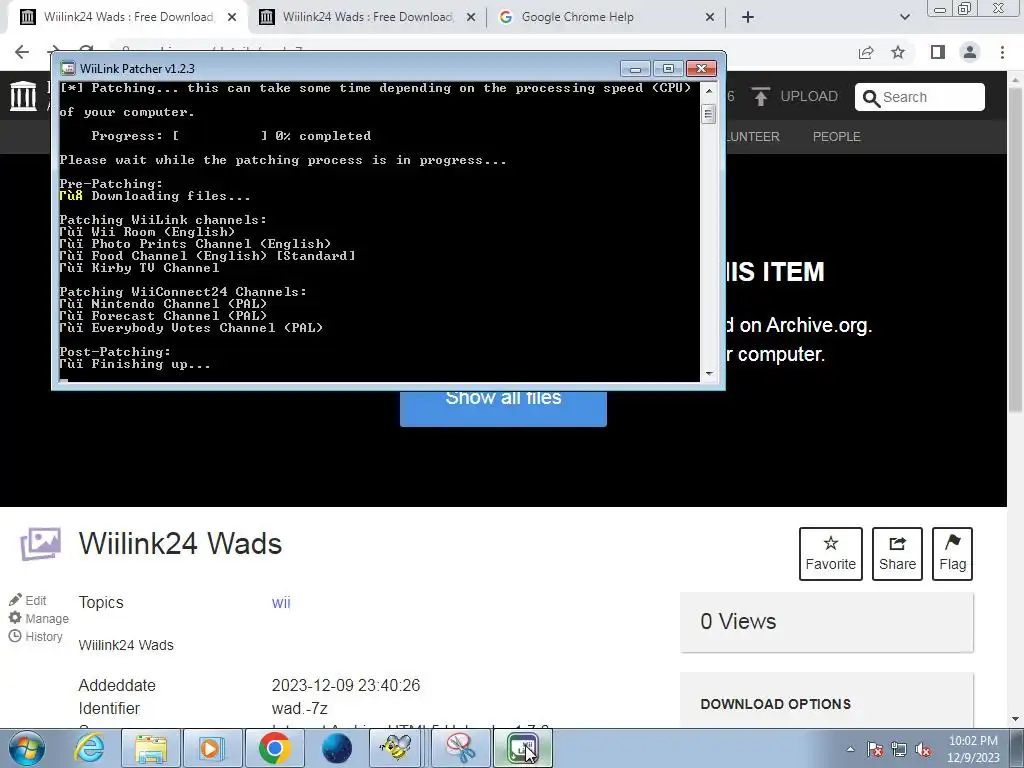Open a new browser tab

click(x=748, y=18)
